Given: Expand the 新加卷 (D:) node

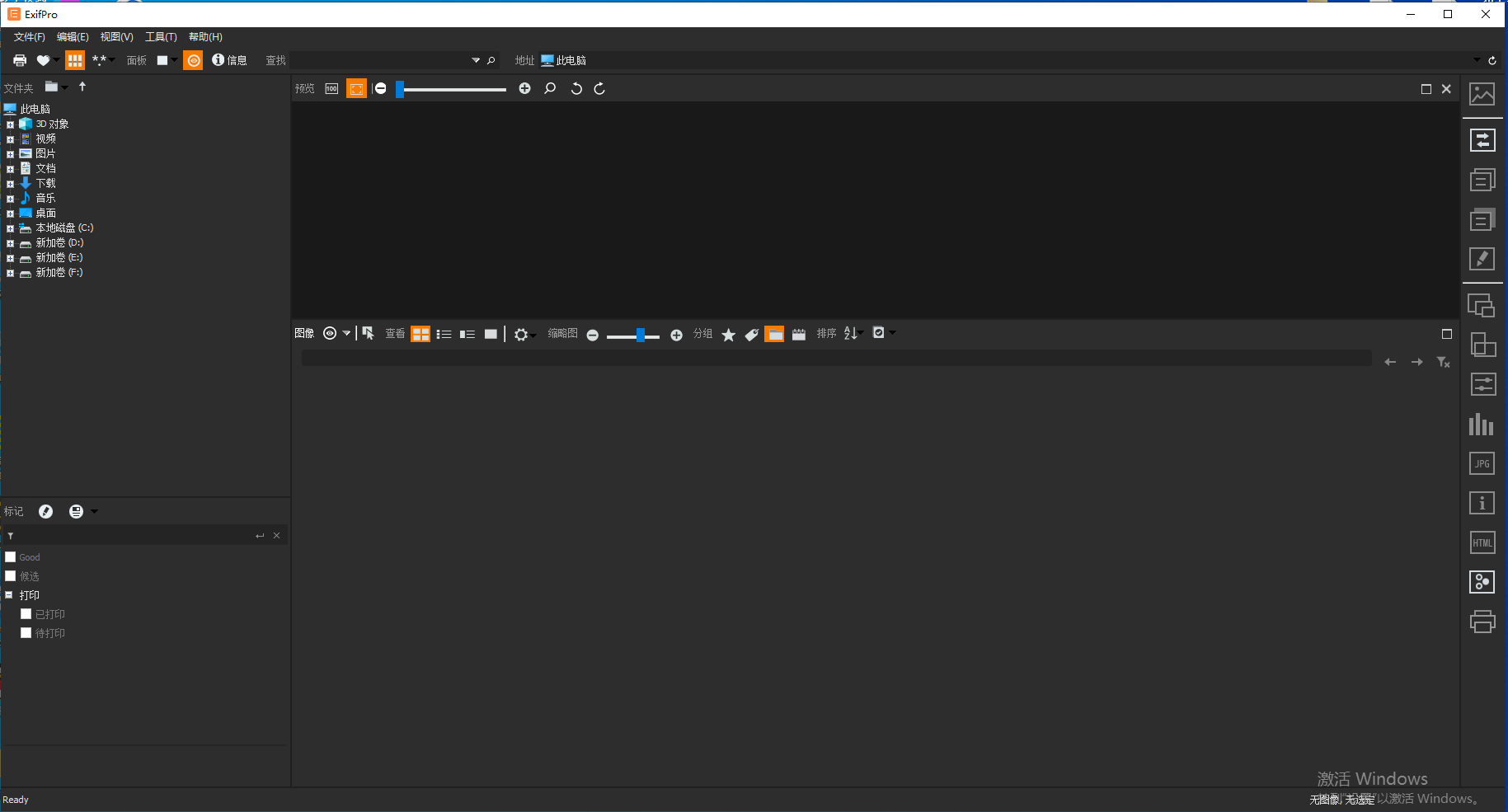Looking at the screenshot, I should (x=10, y=243).
